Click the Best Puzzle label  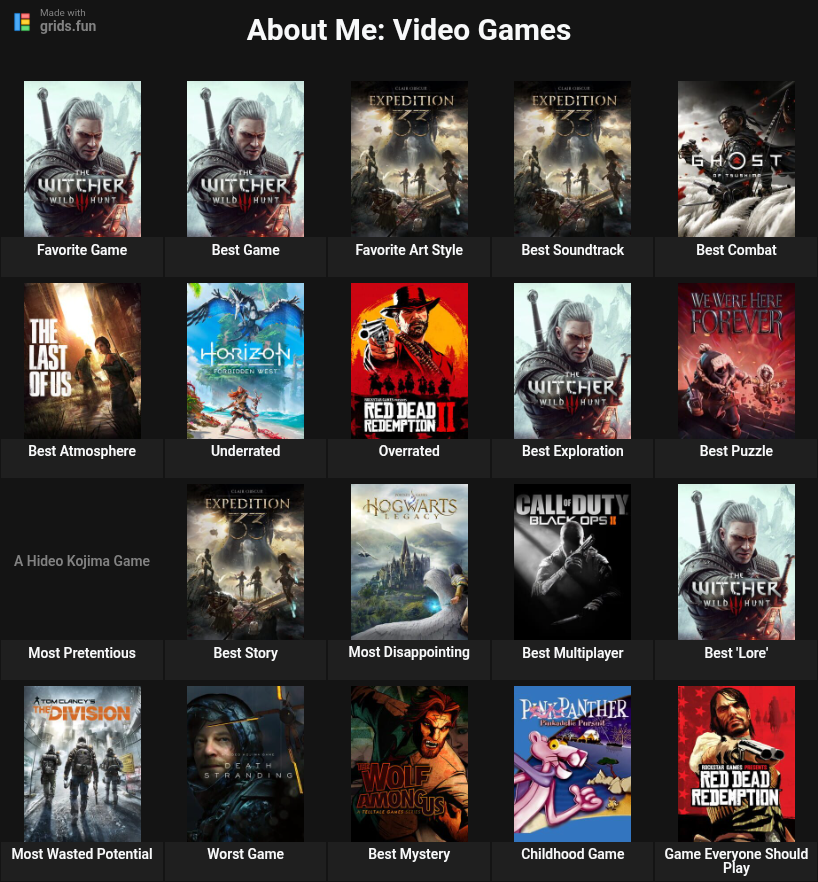(736, 451)
